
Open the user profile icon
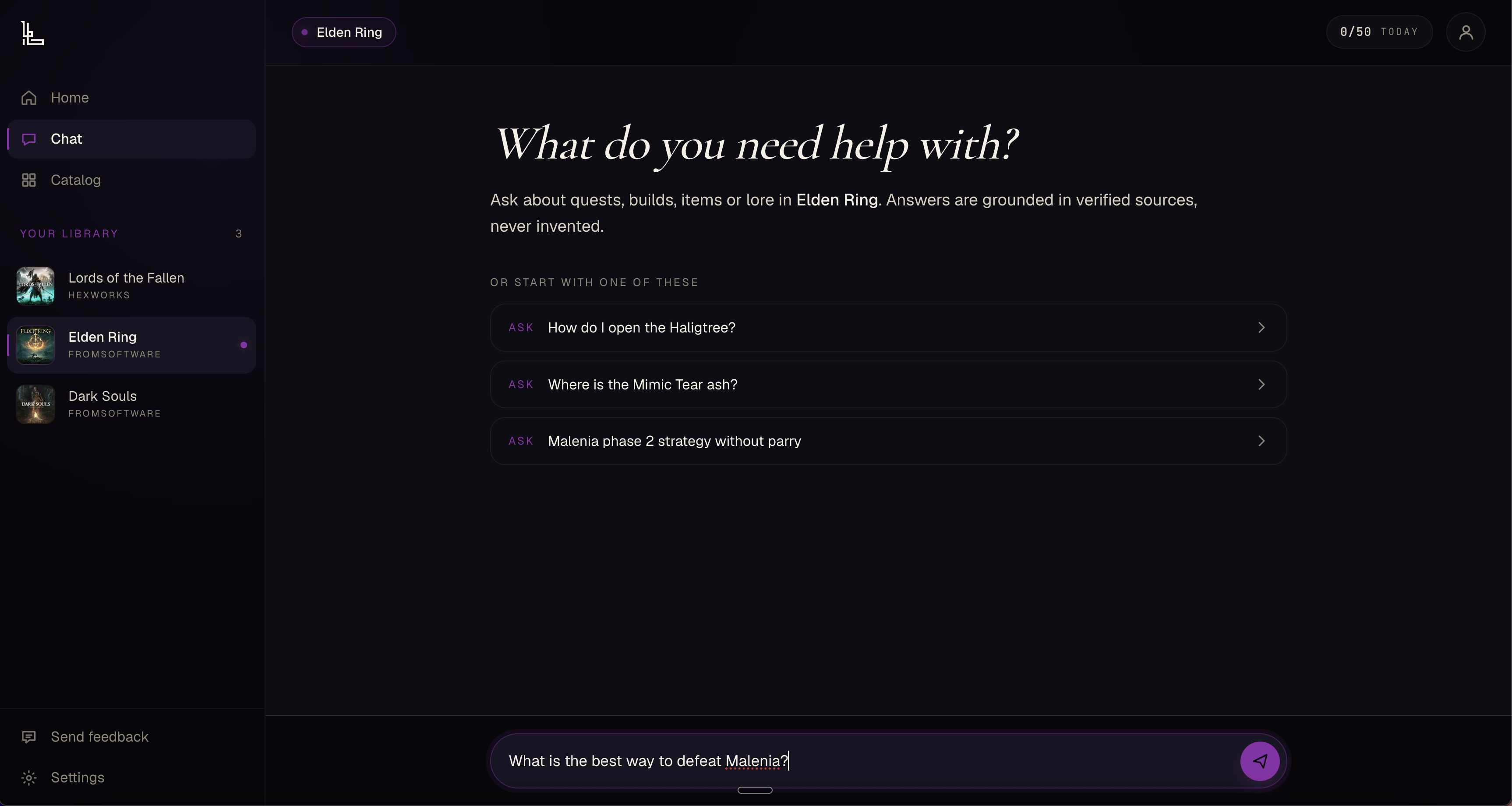(1466, 32)
